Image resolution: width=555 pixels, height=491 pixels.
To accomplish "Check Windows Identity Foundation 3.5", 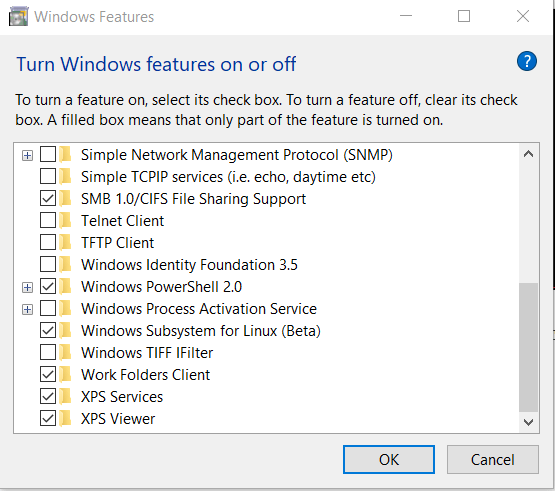I will [48, 264].
